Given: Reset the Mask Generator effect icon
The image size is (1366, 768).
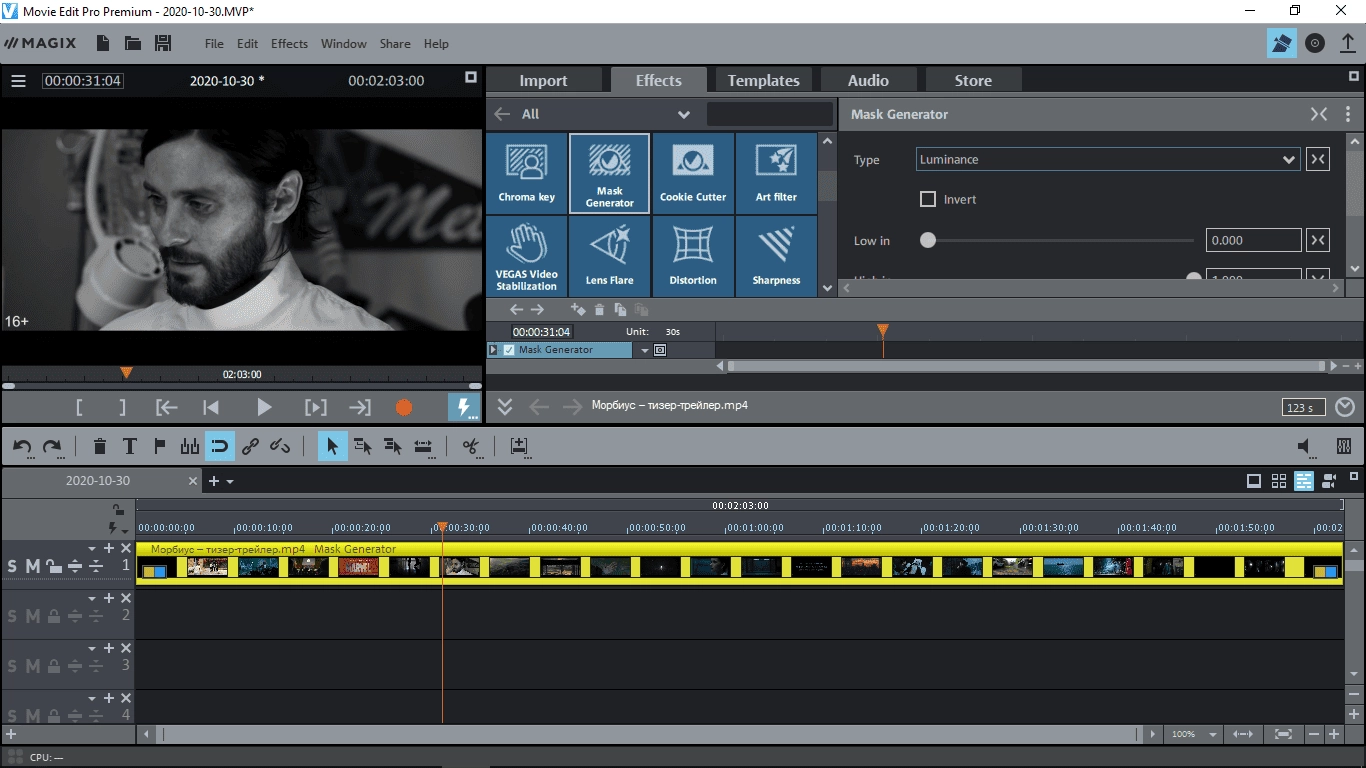Looking at the screenshot, I should coord(1319,114).
